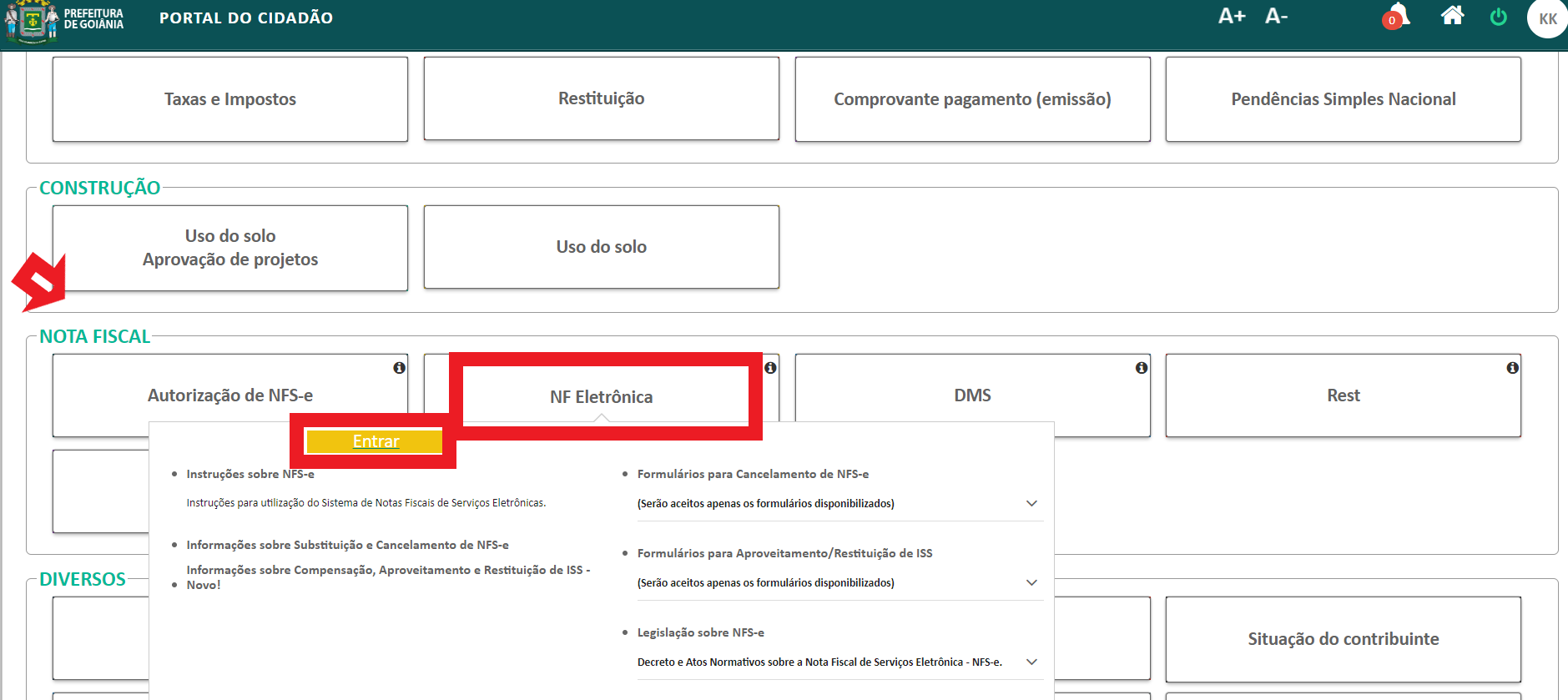Open Informações sobre Substituição e Cancelamento link
This screenshot has width=1568, height=700.
[347, 545]
